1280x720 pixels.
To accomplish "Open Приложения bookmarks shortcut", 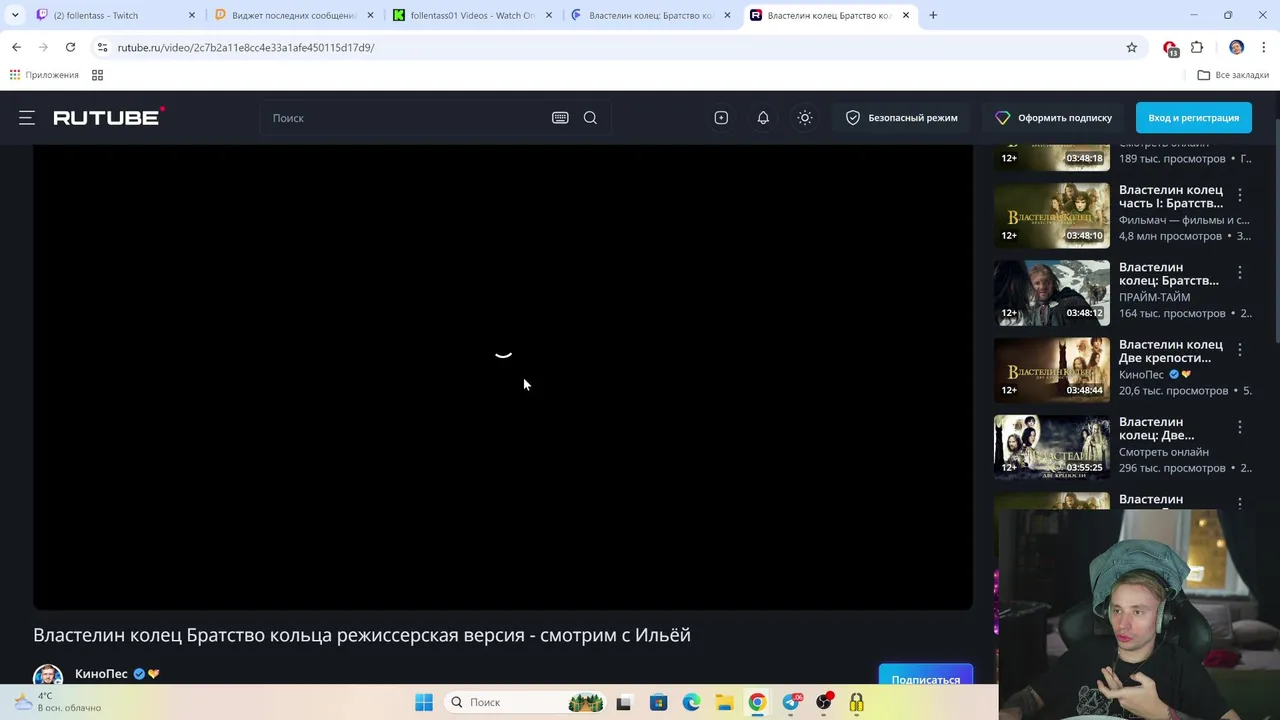I will coord(44,75).
